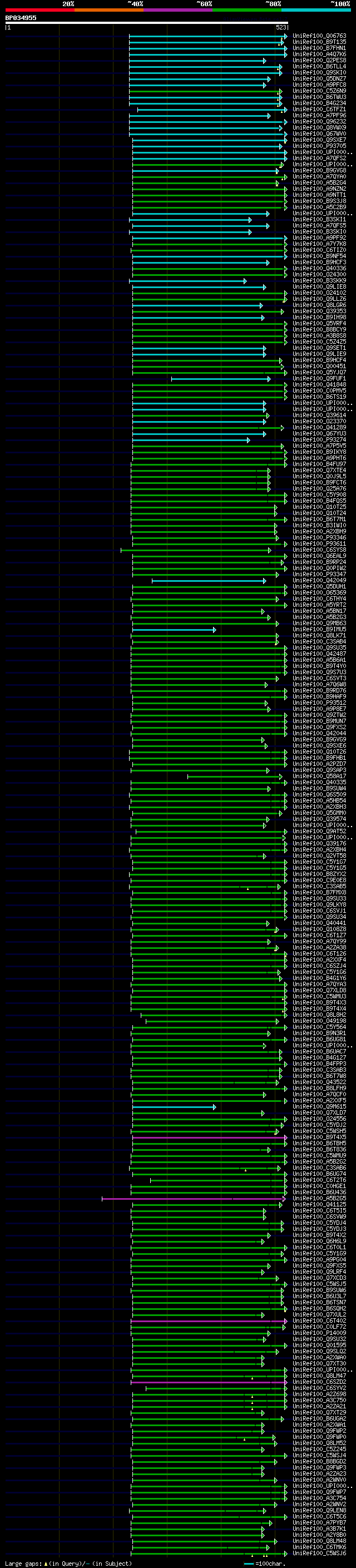This screenshot has height=1568, width=356.
Task: Click label UniRef100_Q8LGR6
Action: tap(319, 305)
